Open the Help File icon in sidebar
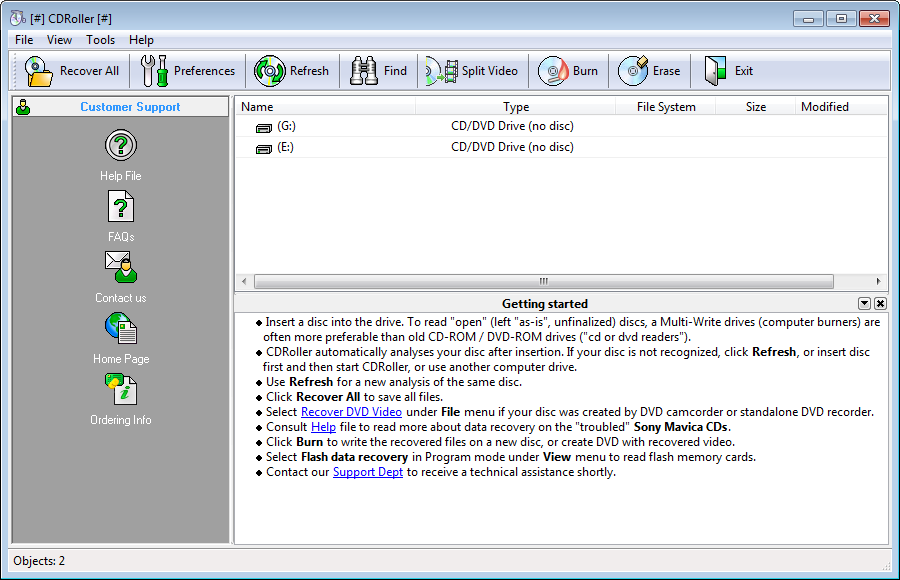Screen dimensions: 900x580 (x=121, y=145)
